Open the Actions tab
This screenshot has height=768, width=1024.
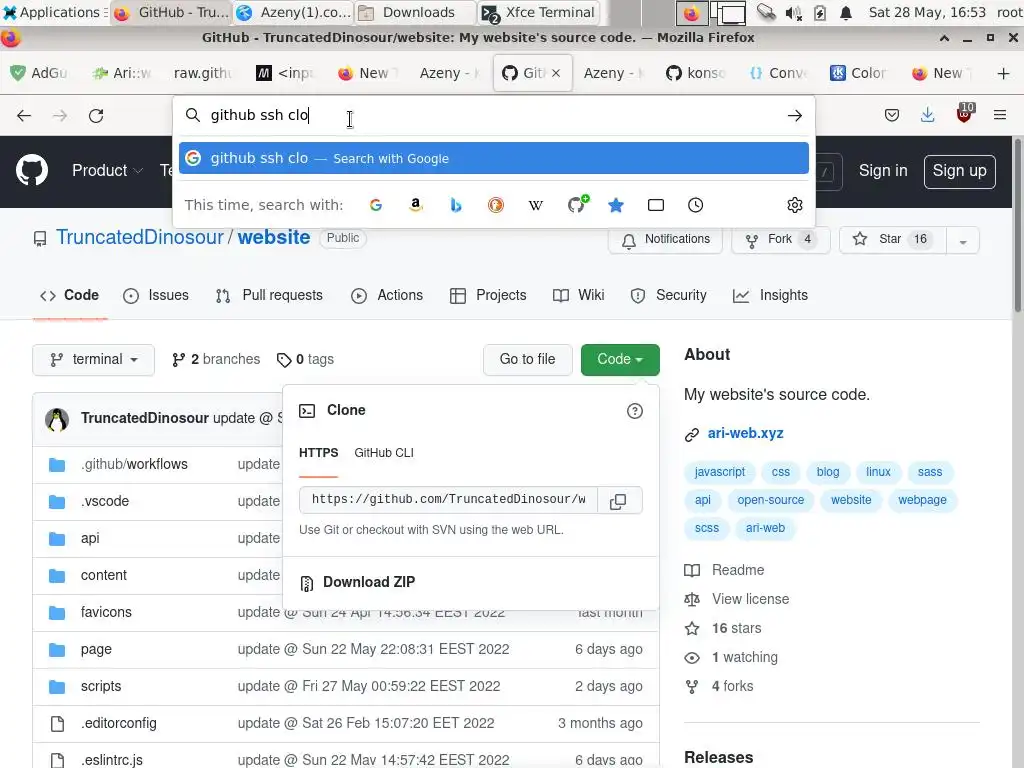[387, 296]
